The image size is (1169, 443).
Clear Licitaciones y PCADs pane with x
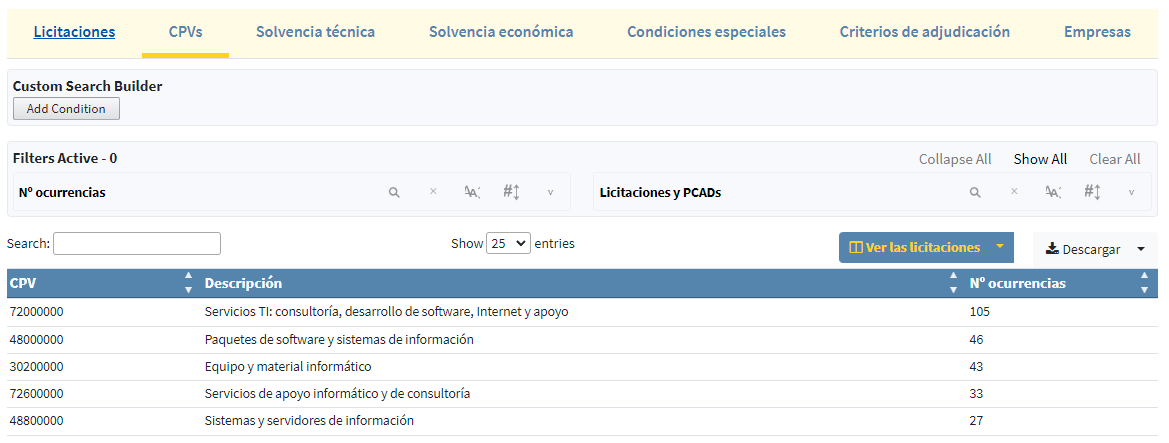(1014, 192)
